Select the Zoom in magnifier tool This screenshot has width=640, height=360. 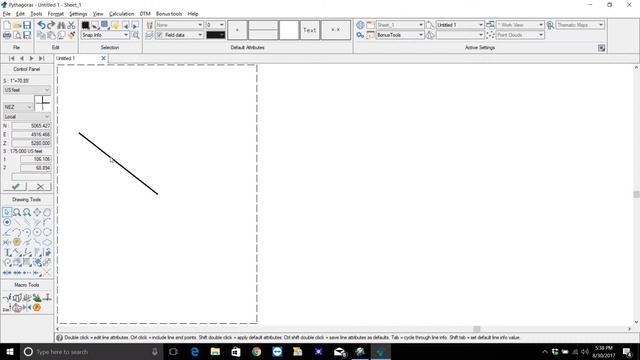(x=17, y=212)
